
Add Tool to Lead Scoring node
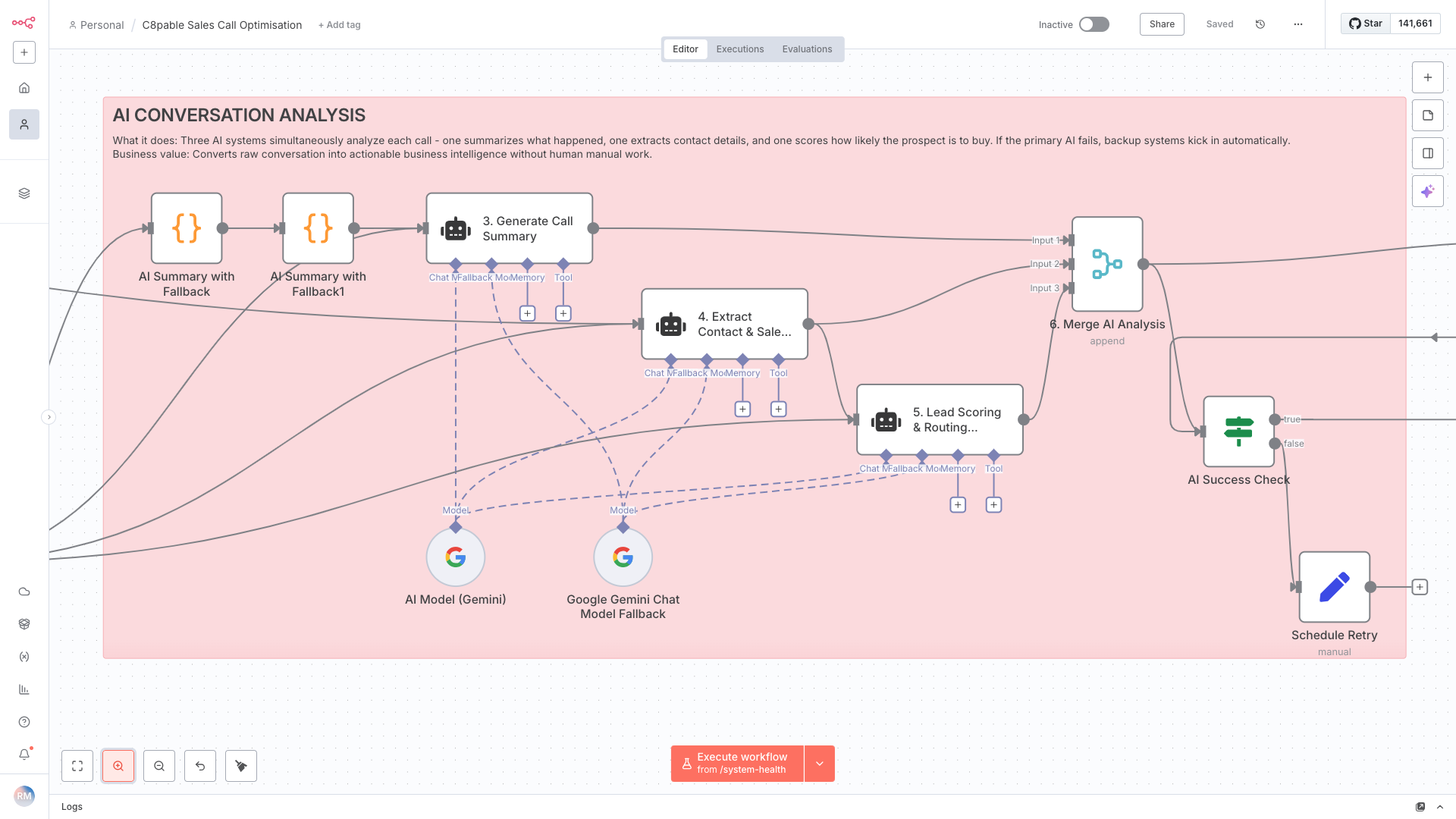click(x=993, y=504)
